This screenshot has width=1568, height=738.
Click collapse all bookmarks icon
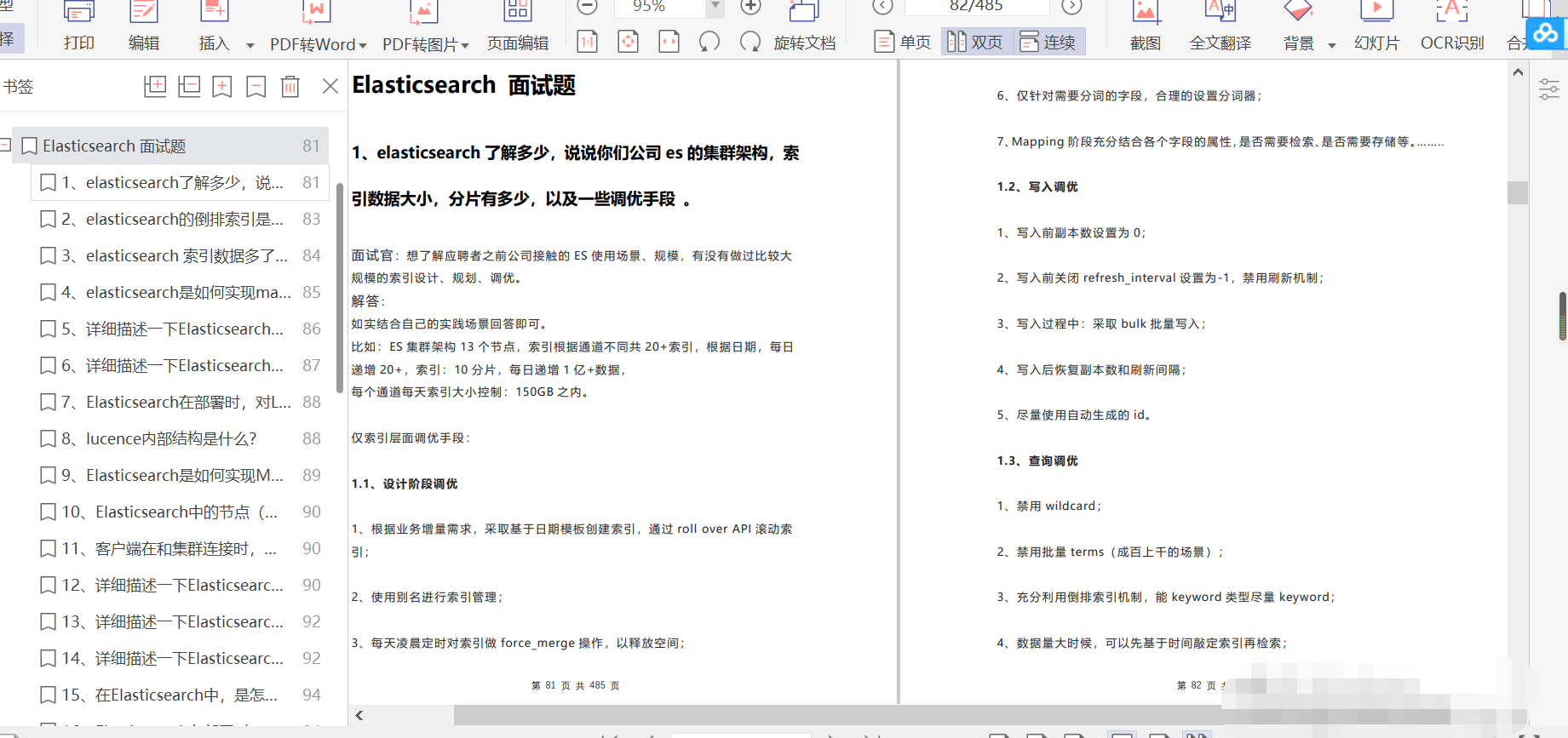[189, 86]
